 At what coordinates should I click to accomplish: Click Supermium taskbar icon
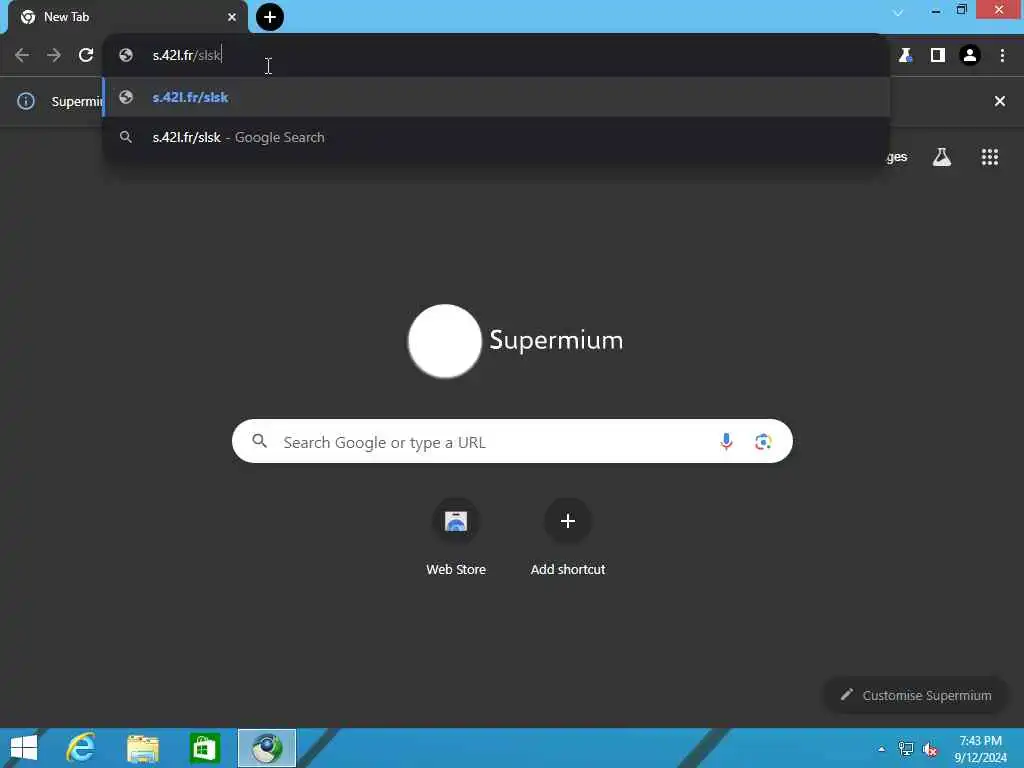tap(267, 748)
